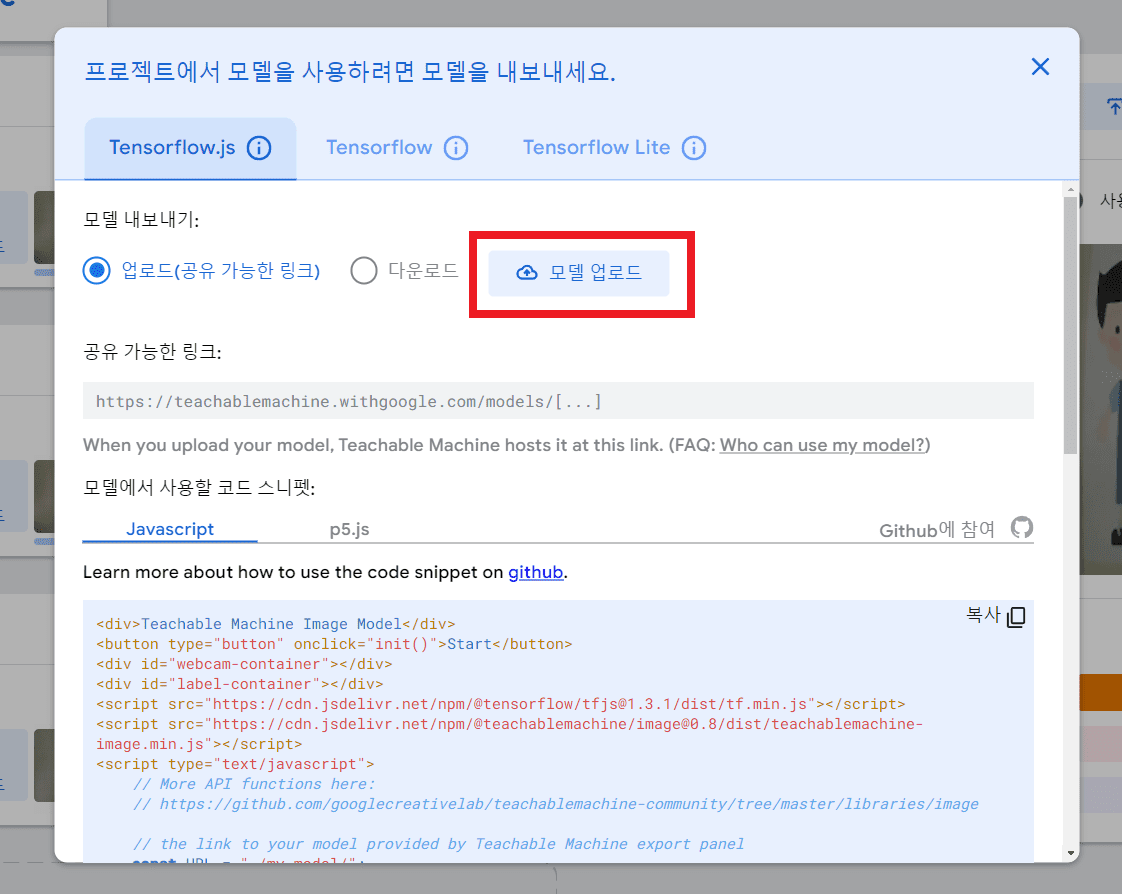Click the script type text/javascript line

235,764
